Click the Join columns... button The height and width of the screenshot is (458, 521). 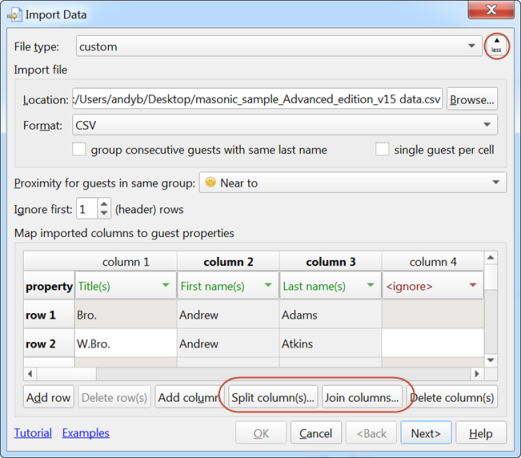click(x=362, y=397)
